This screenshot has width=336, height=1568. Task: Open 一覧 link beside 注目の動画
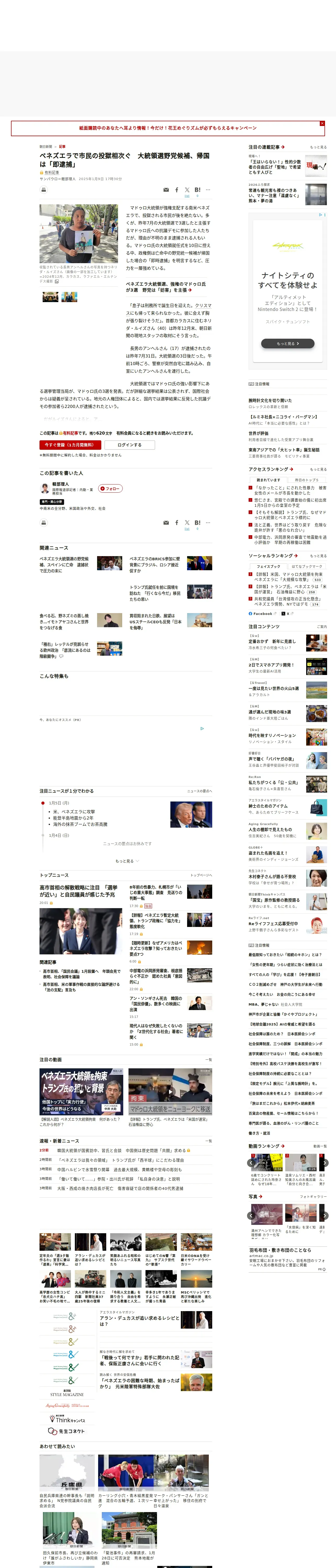point(209,1060)
